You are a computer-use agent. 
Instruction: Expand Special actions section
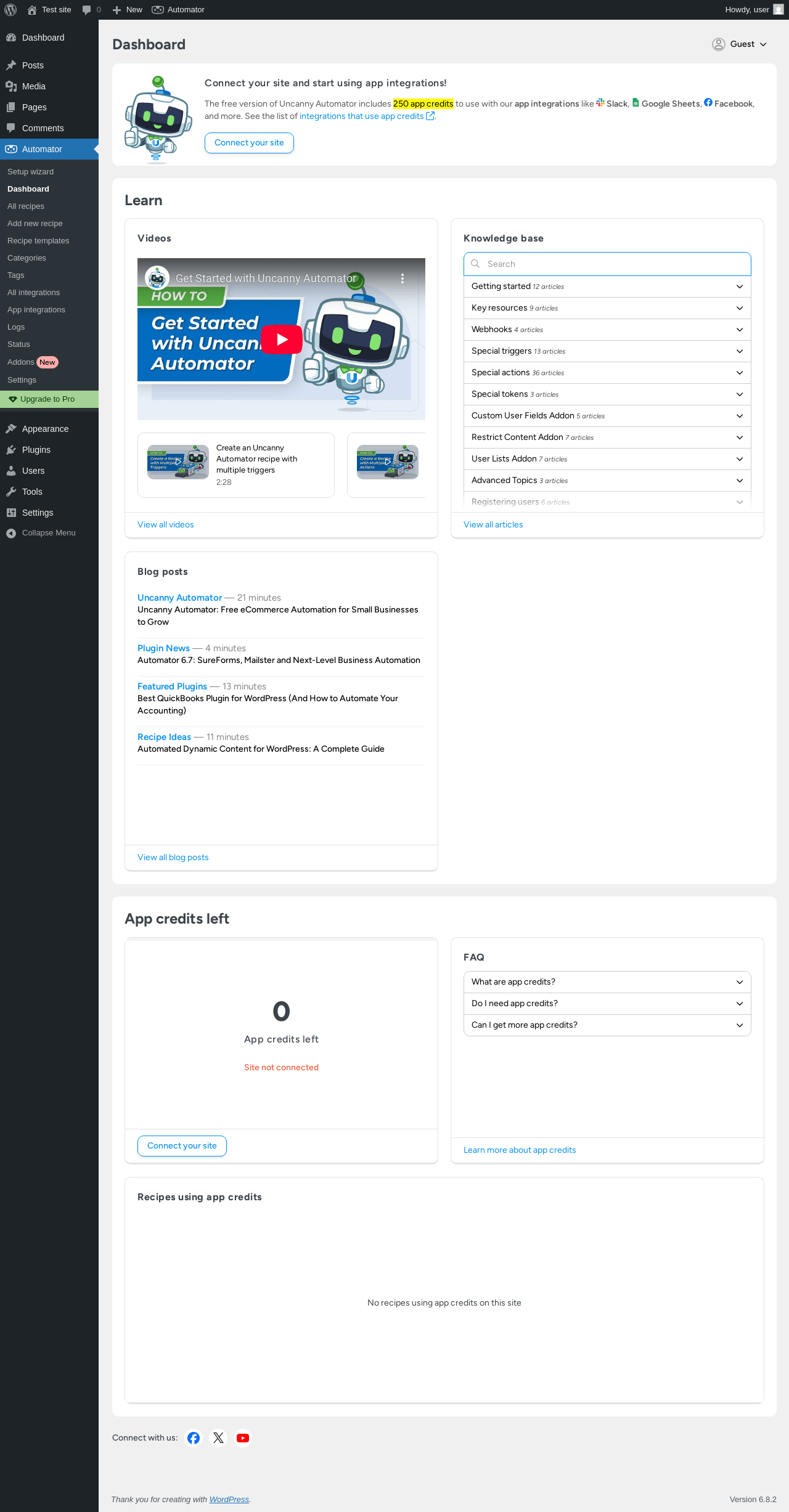point(607,373)
